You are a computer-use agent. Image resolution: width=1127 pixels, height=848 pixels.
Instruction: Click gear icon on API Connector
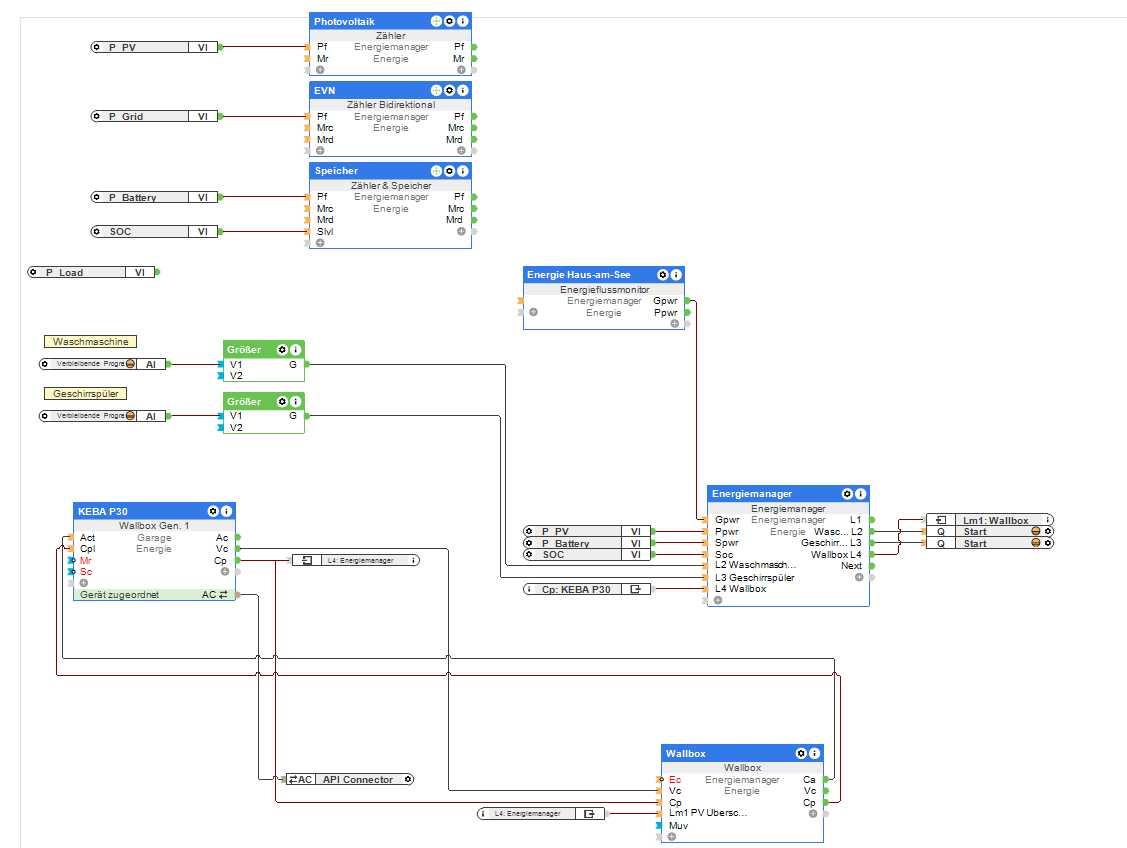407,779
